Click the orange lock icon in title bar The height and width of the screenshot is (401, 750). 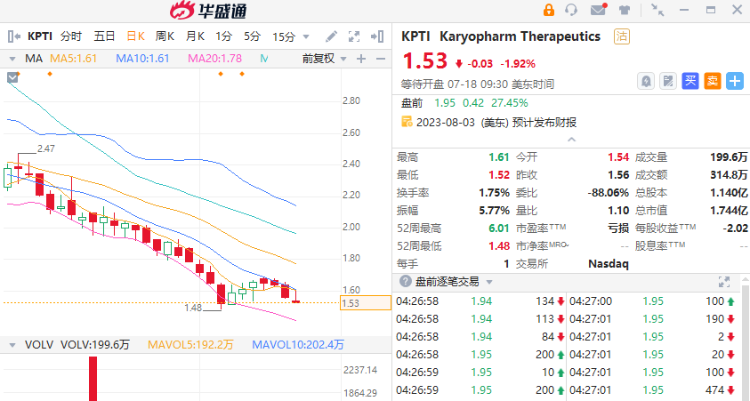coord(549,10)
